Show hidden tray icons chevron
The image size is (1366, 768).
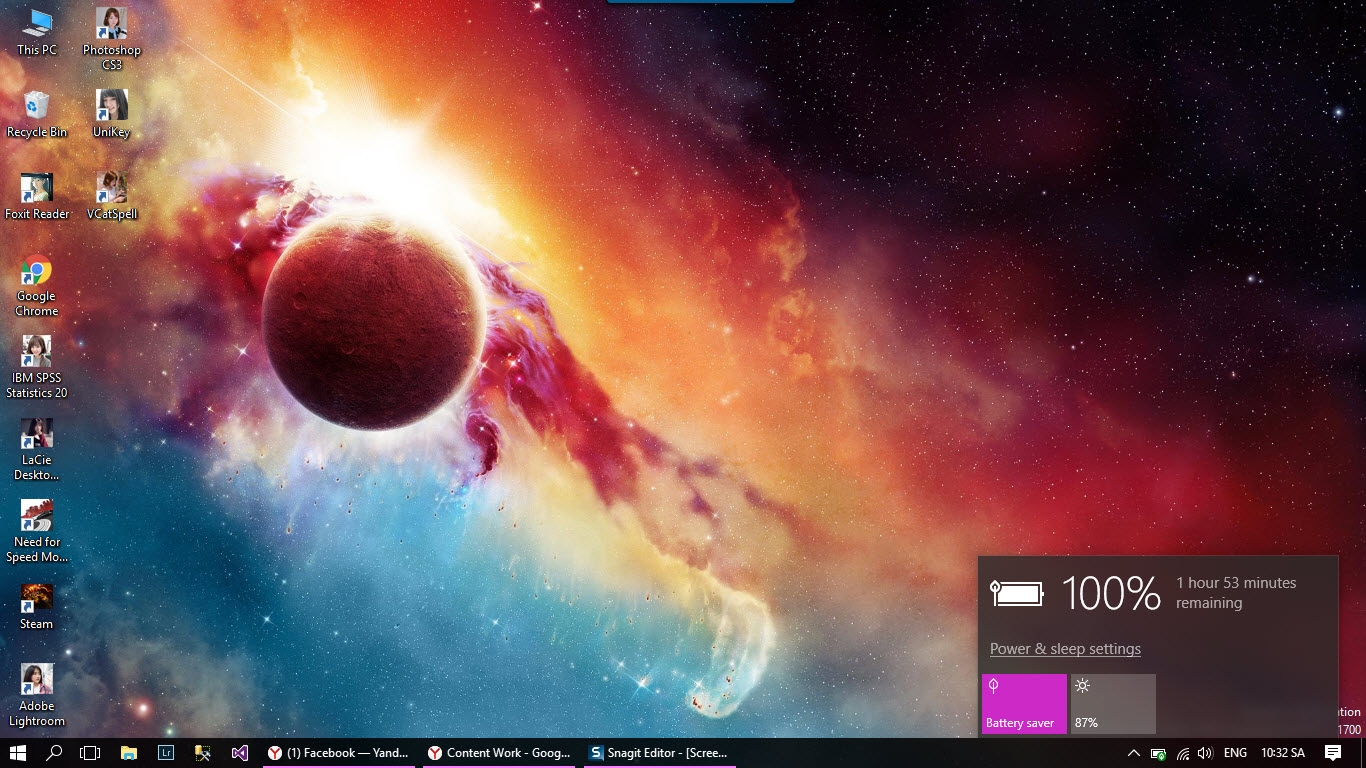[x=1133, y=753]
